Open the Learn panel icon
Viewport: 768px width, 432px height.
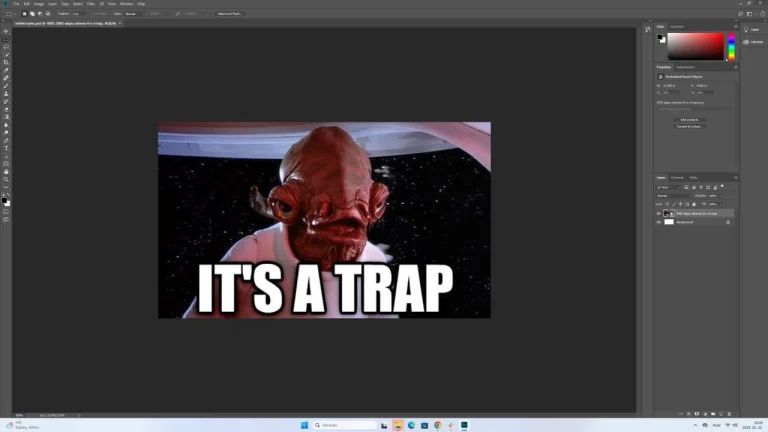(746, 29)
